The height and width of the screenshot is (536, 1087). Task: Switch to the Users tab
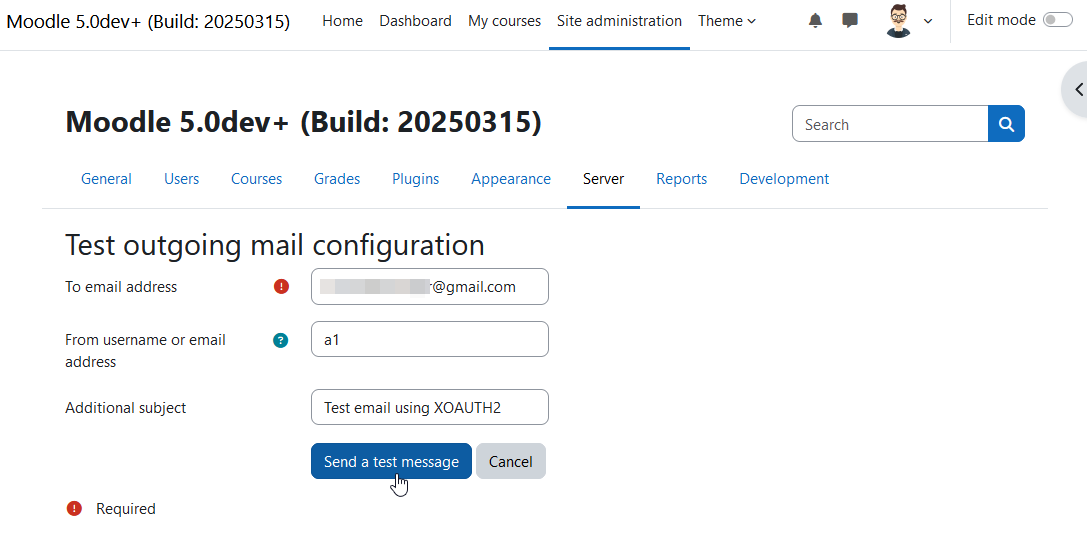(182, 179)
